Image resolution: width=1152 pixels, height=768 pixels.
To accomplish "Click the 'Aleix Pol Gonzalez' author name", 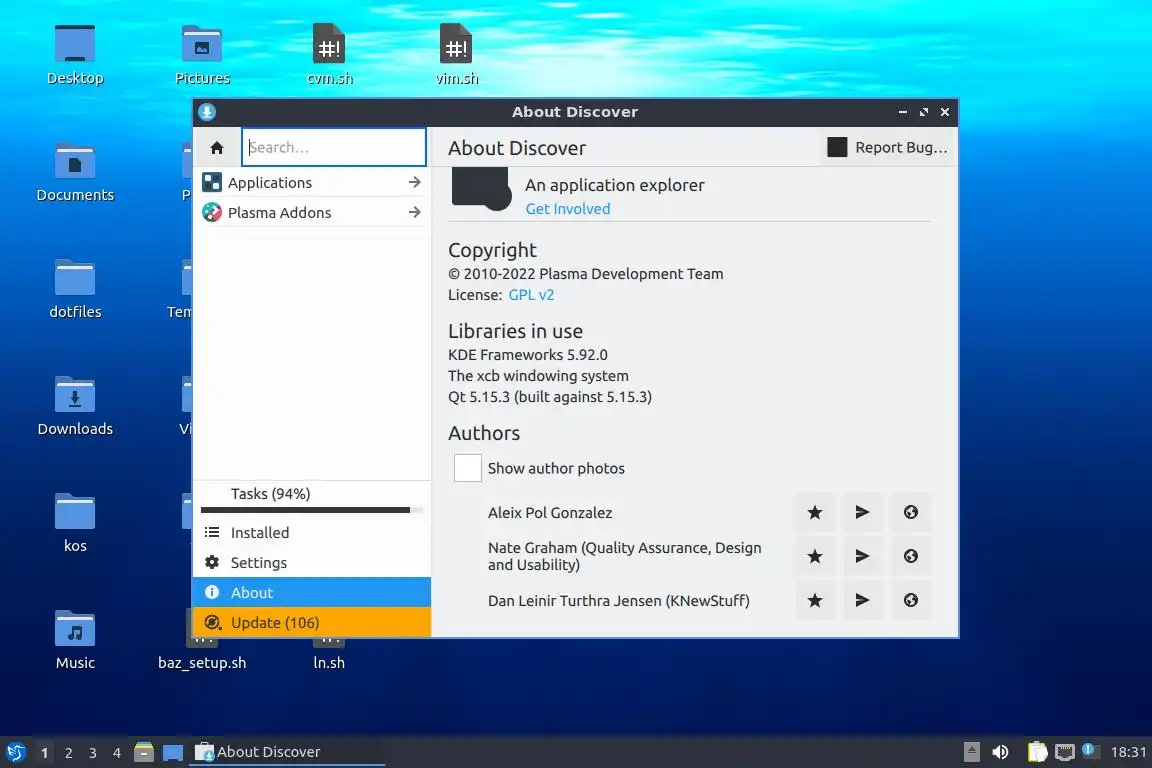I will [x=550, y=512].
